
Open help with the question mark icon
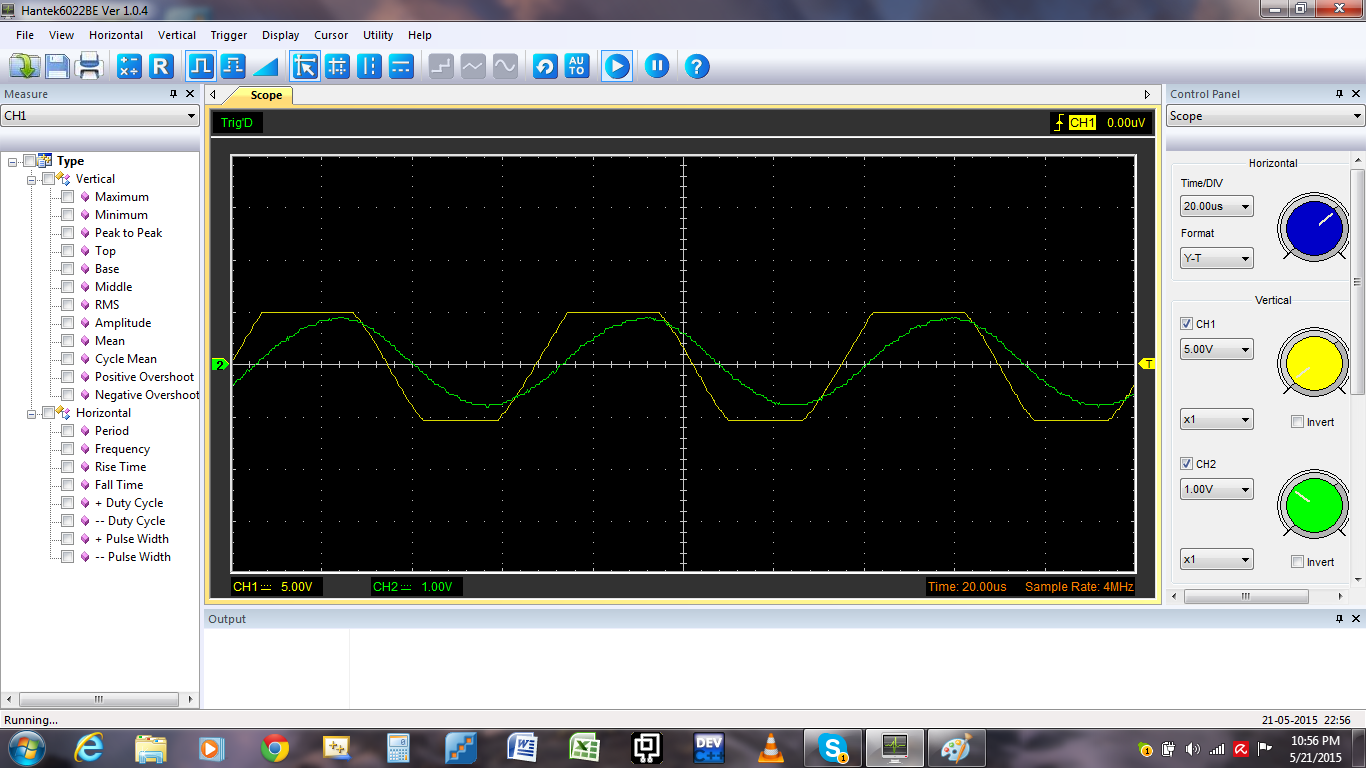point(697,67)
